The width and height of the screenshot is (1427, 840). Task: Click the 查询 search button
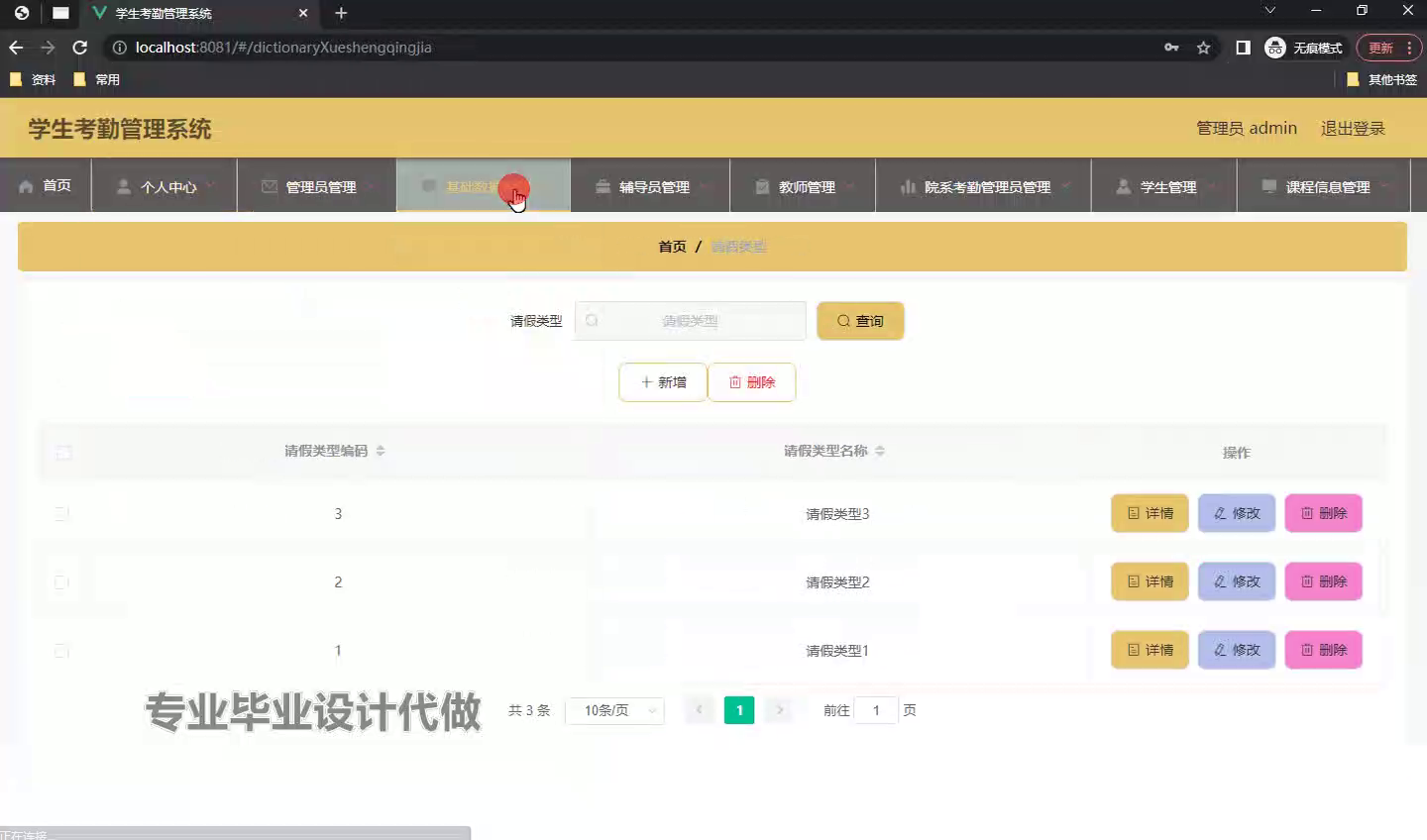click(860, 321)
